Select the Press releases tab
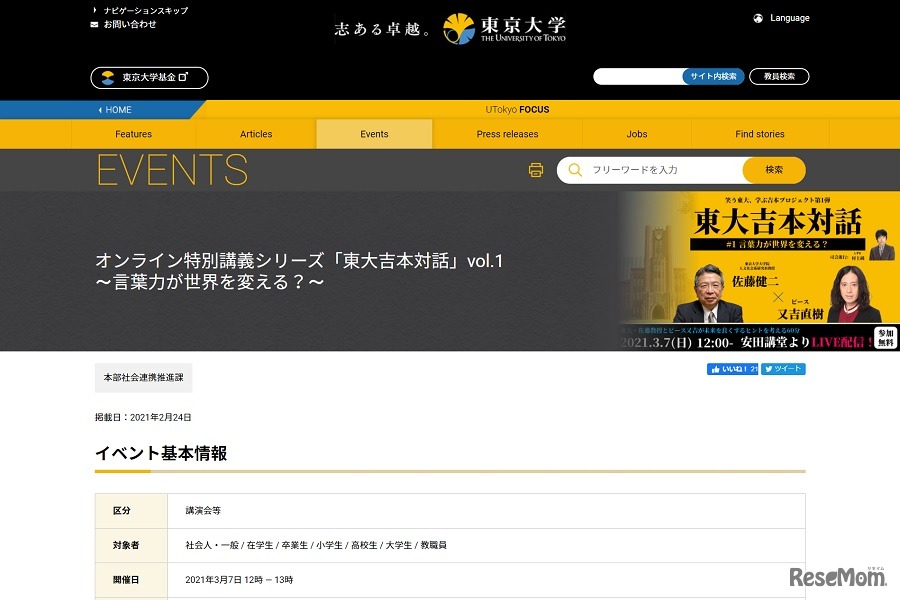 pyautogui.click(x=507, y=134)
